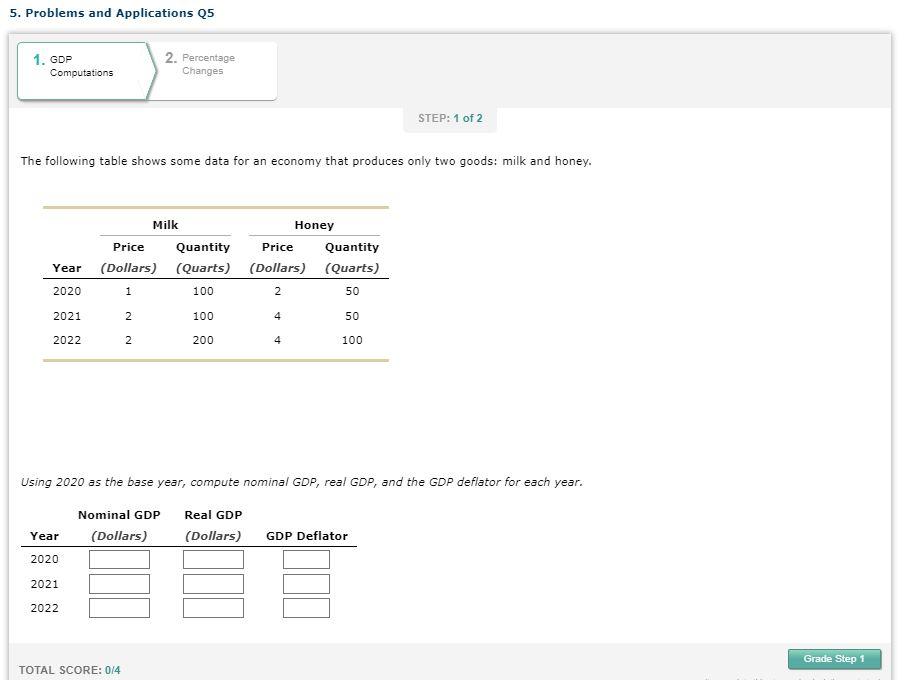The image size is (915, 680).
Task: Click the 2020 GDP Deflator box
Action: click(306, 559)
